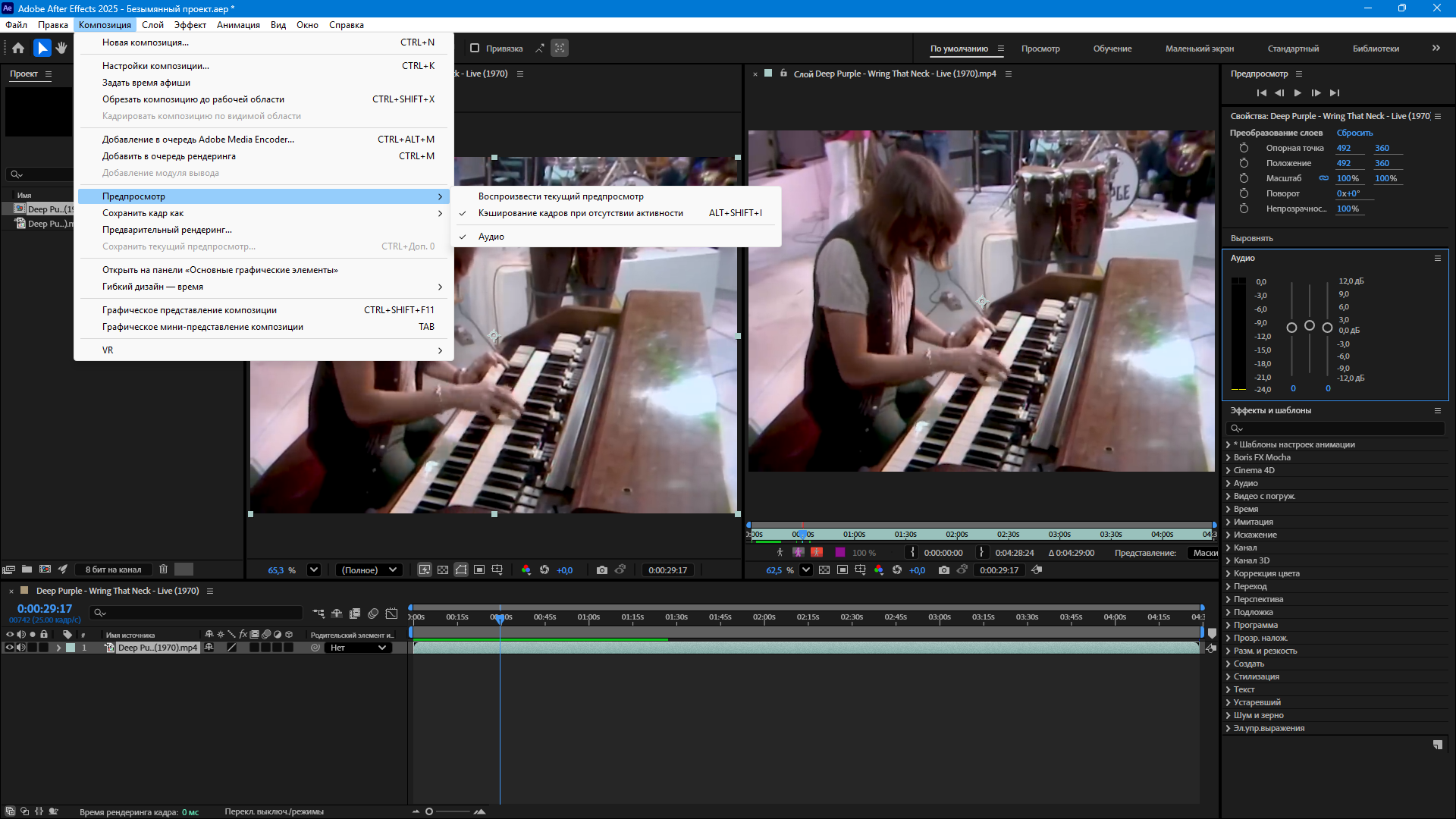Select the Selection arrow tool
This screenshot has height=819, width=1456.
click(x=42, y=48)
